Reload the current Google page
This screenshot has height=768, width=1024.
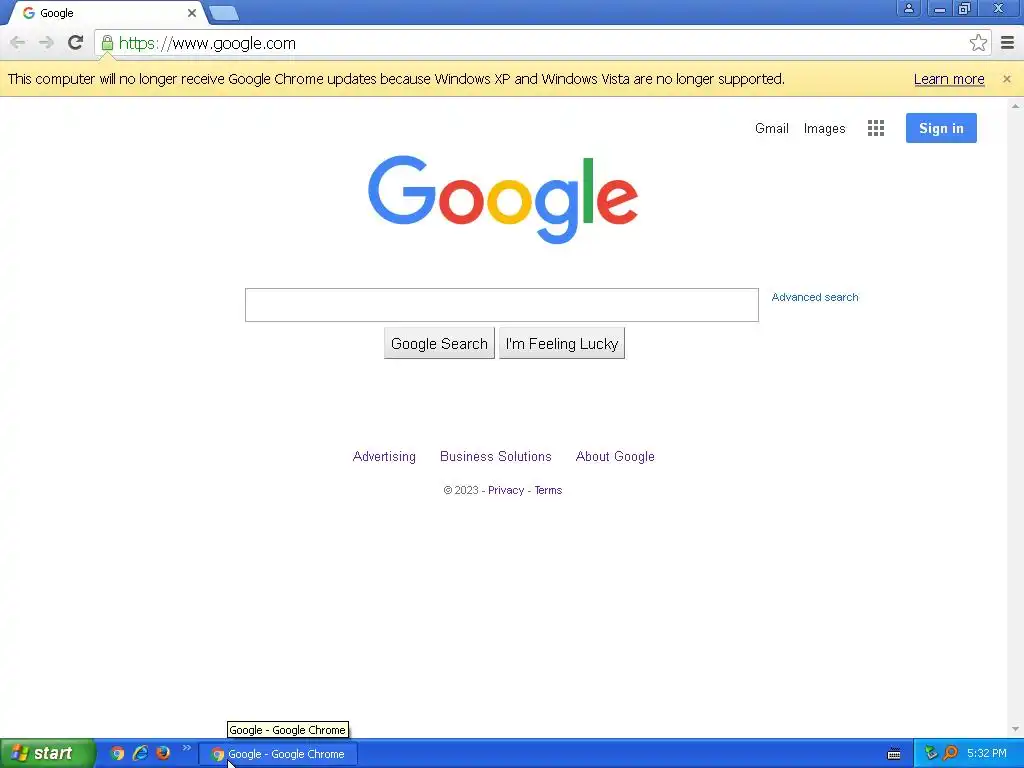76,42
